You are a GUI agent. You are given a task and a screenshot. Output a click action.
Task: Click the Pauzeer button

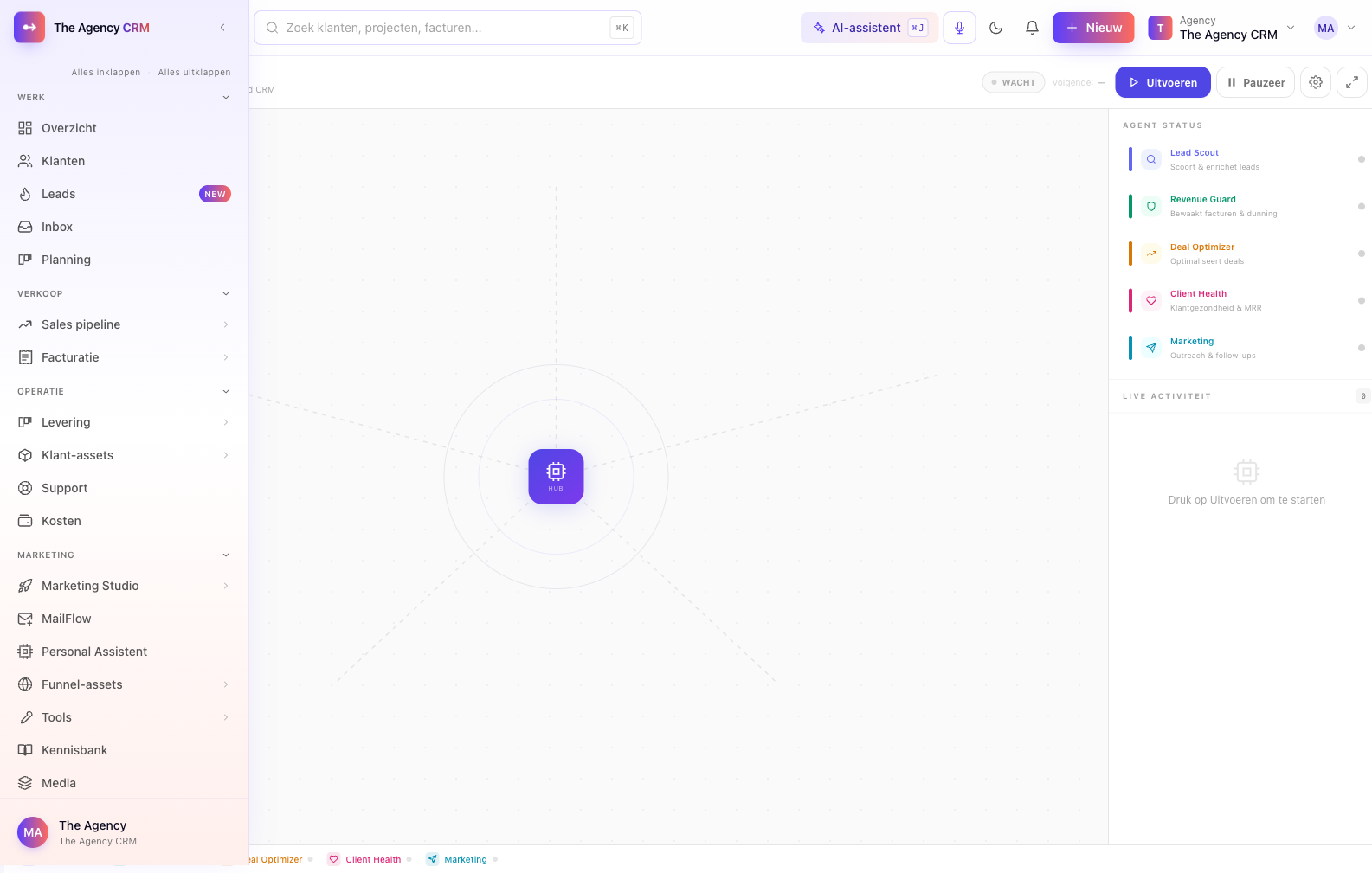tap(1255, 82)
